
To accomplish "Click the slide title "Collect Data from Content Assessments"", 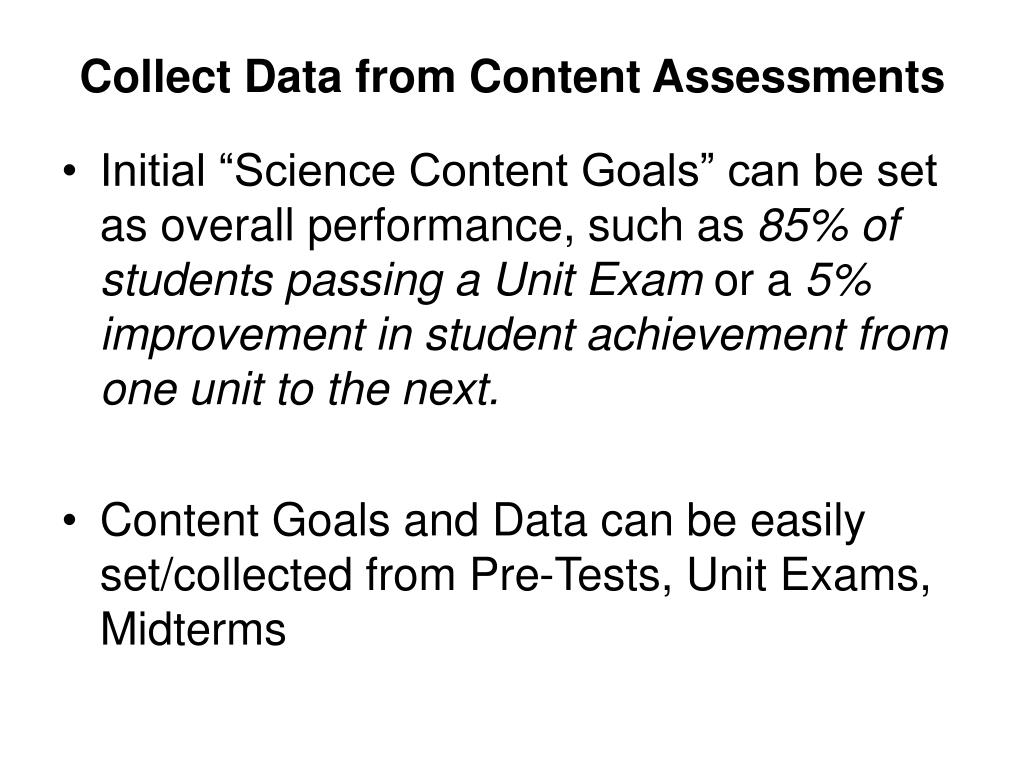I will click(x=512, y=76).
